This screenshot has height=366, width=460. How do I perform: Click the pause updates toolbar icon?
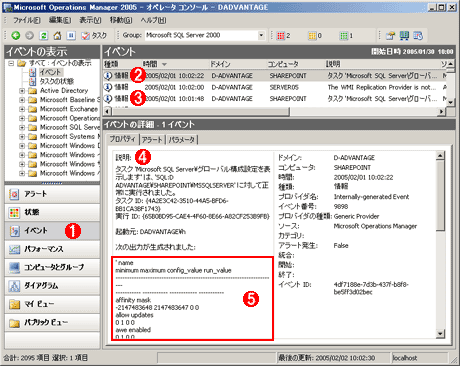pos(71,35)
